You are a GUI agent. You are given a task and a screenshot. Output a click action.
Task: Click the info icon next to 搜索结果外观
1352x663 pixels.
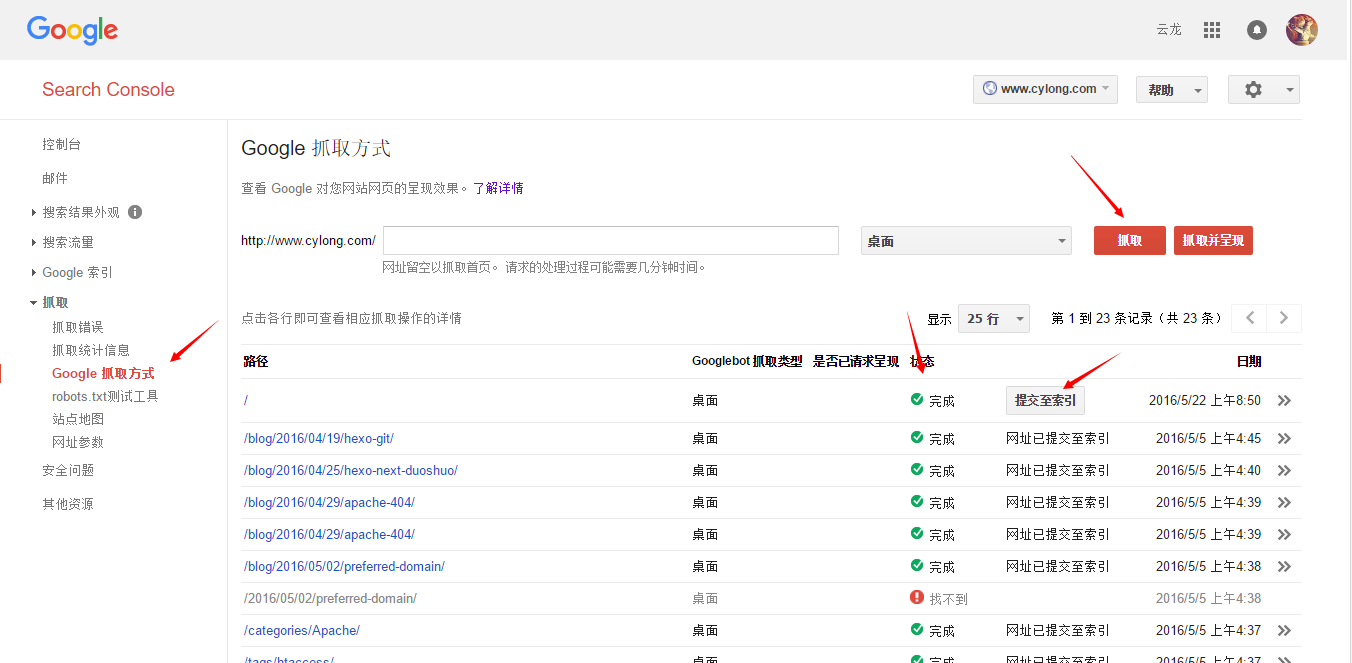click(135, 212)
